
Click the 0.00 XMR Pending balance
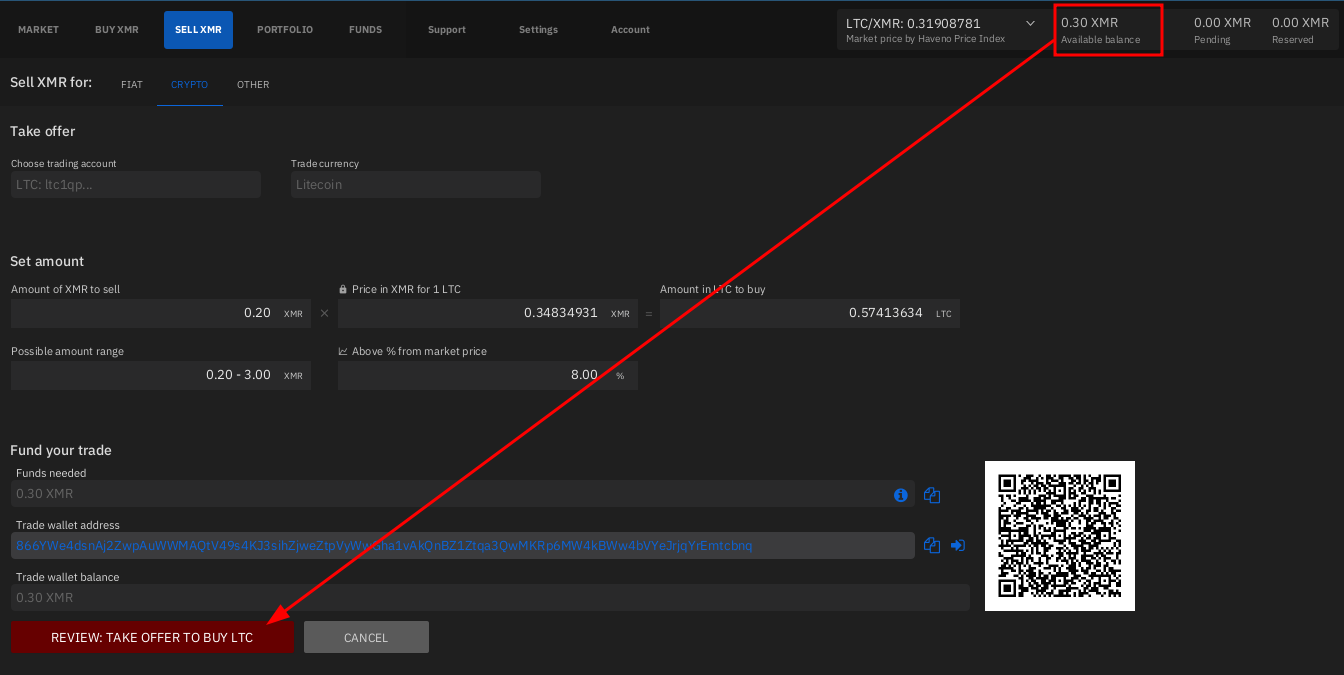point(1222,30)
